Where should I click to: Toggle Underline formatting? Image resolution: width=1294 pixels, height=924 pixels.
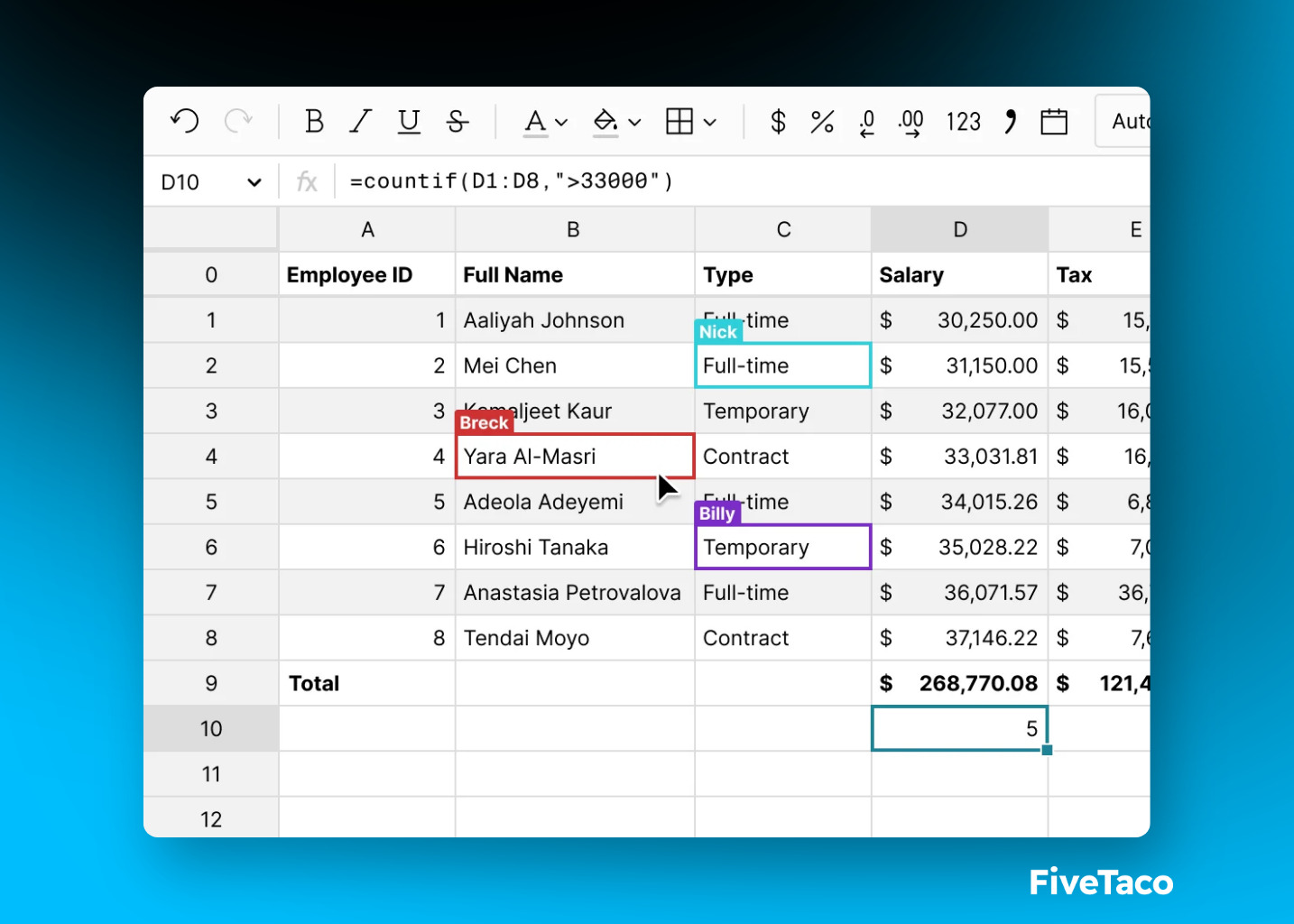[x=409, y=121]
